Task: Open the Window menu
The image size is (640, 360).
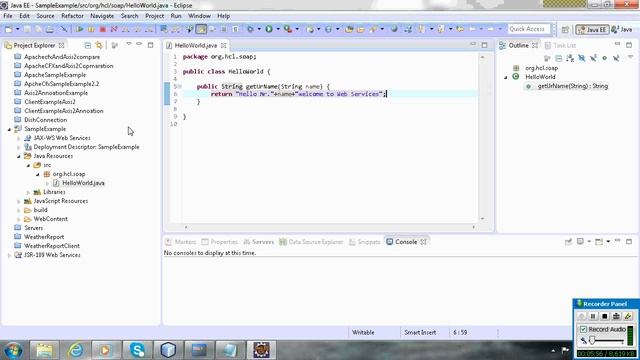Action: (199, 16)
